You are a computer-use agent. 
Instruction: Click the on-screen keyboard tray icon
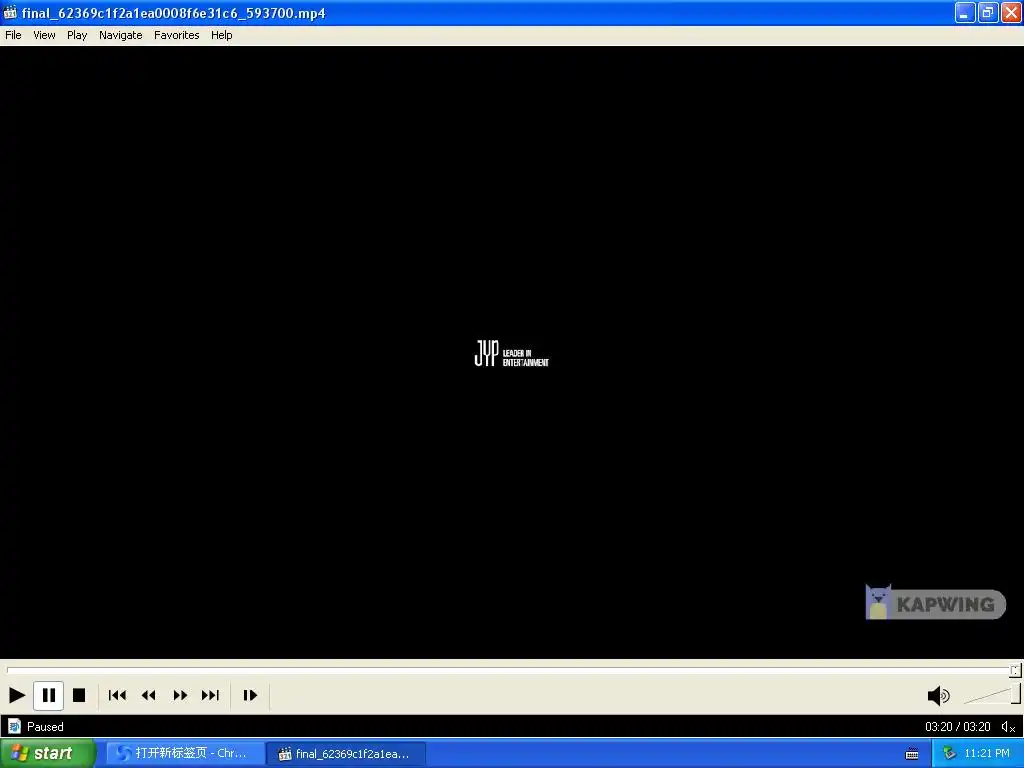(x=912, y=754)
